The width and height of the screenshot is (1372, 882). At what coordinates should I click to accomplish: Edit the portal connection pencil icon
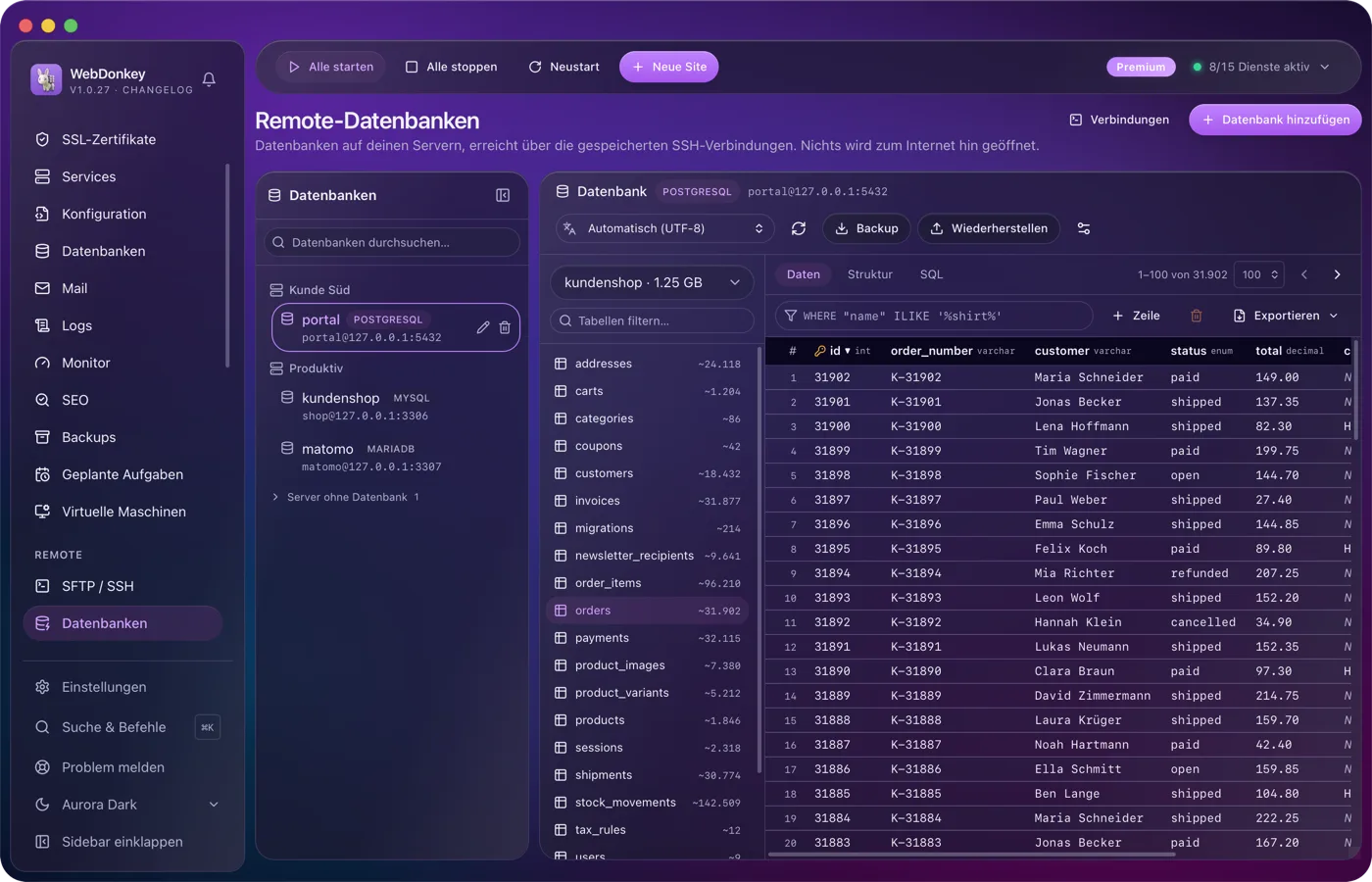[483, 327]
